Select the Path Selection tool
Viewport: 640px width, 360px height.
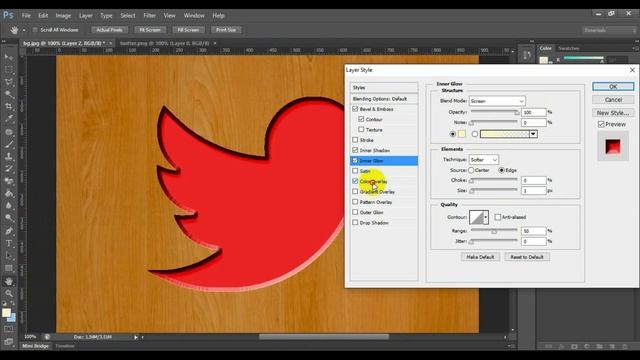[x=9, y=256]
